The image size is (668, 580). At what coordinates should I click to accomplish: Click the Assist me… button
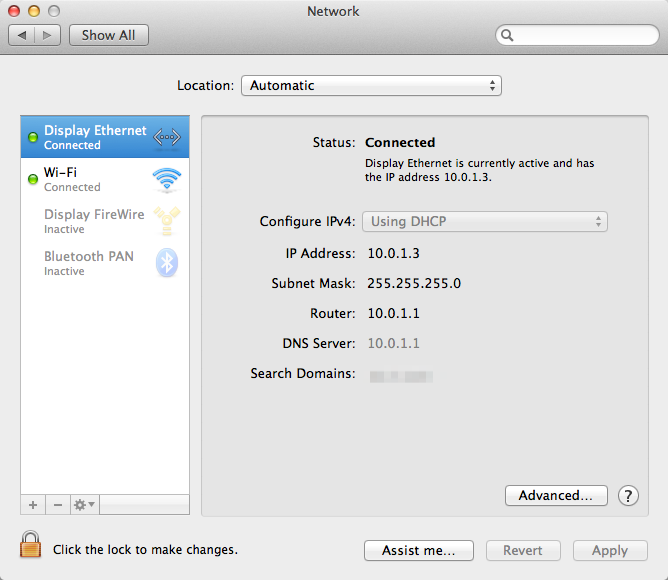point(419,551)
